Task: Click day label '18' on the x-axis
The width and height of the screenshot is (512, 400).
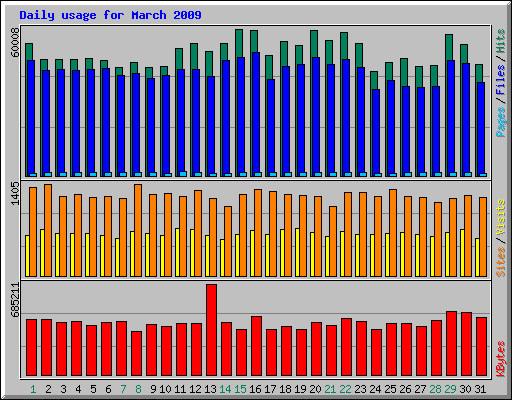Action: 285,389
